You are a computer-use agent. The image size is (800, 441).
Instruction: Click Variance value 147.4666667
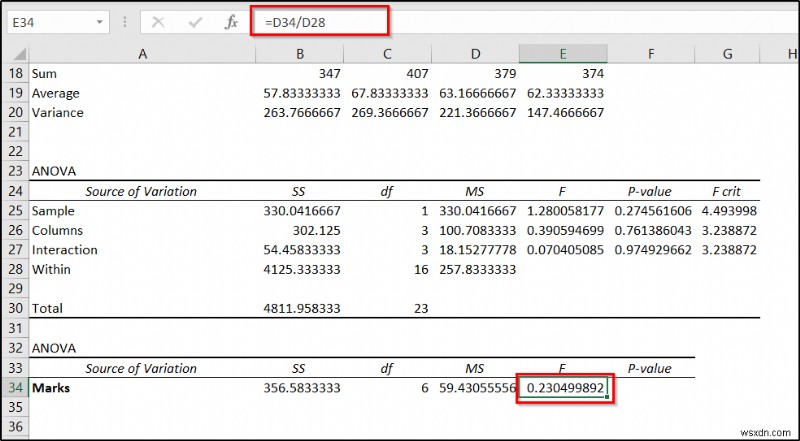(x=565, y=112)
